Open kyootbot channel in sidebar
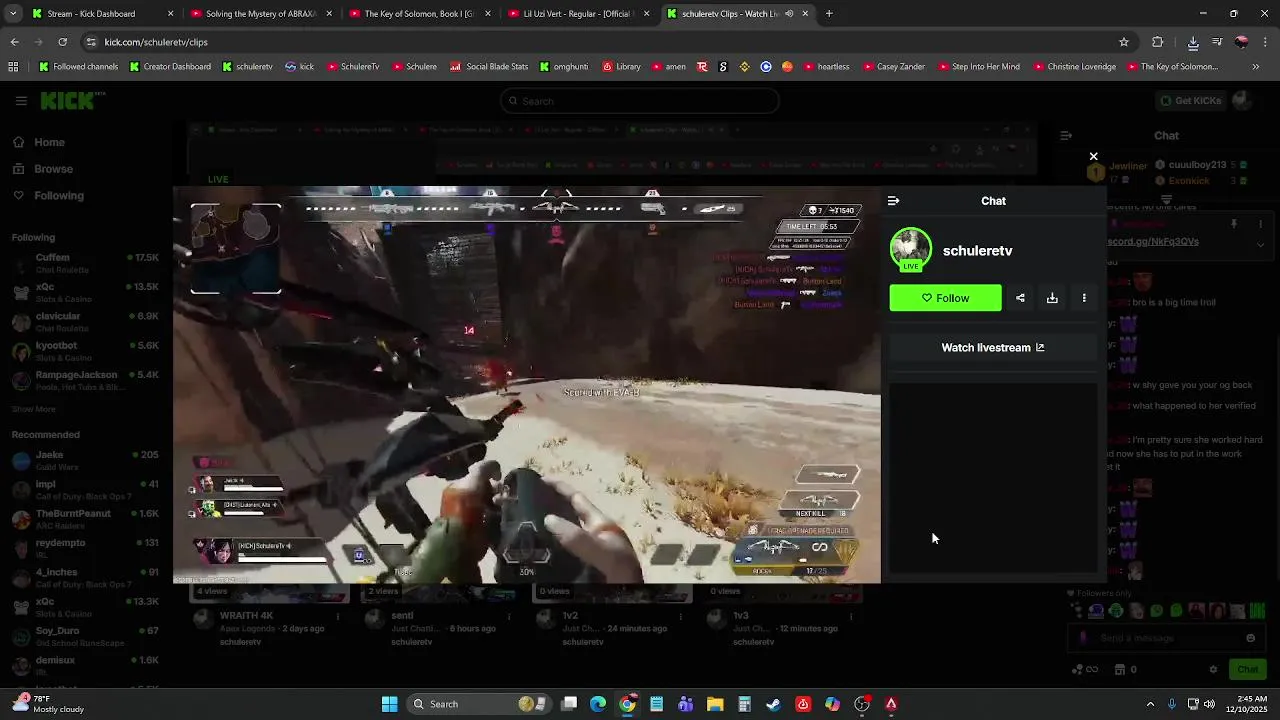 85,351
